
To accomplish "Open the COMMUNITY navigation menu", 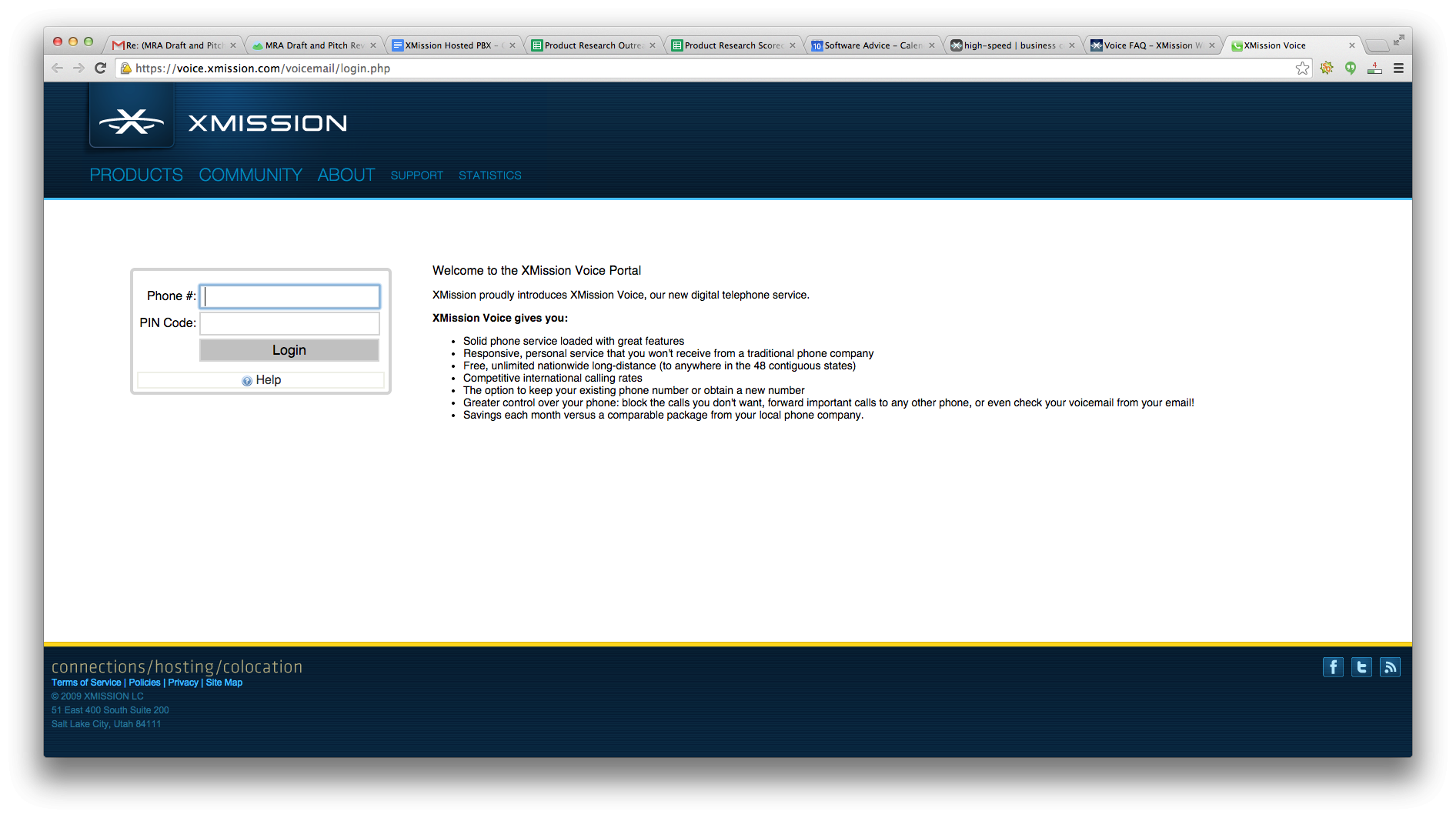I will pos(251,175).
